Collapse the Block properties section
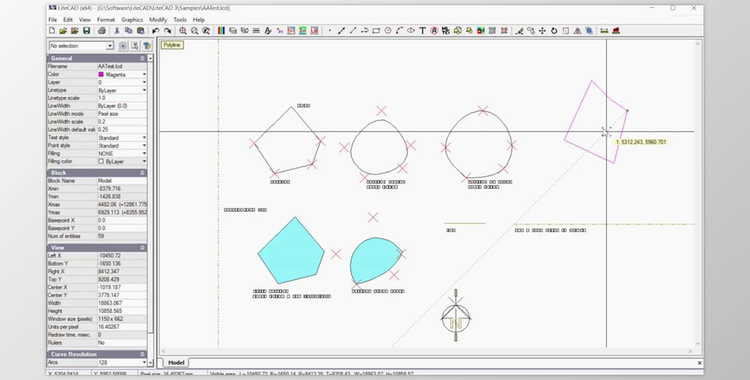 pos(142,173)
